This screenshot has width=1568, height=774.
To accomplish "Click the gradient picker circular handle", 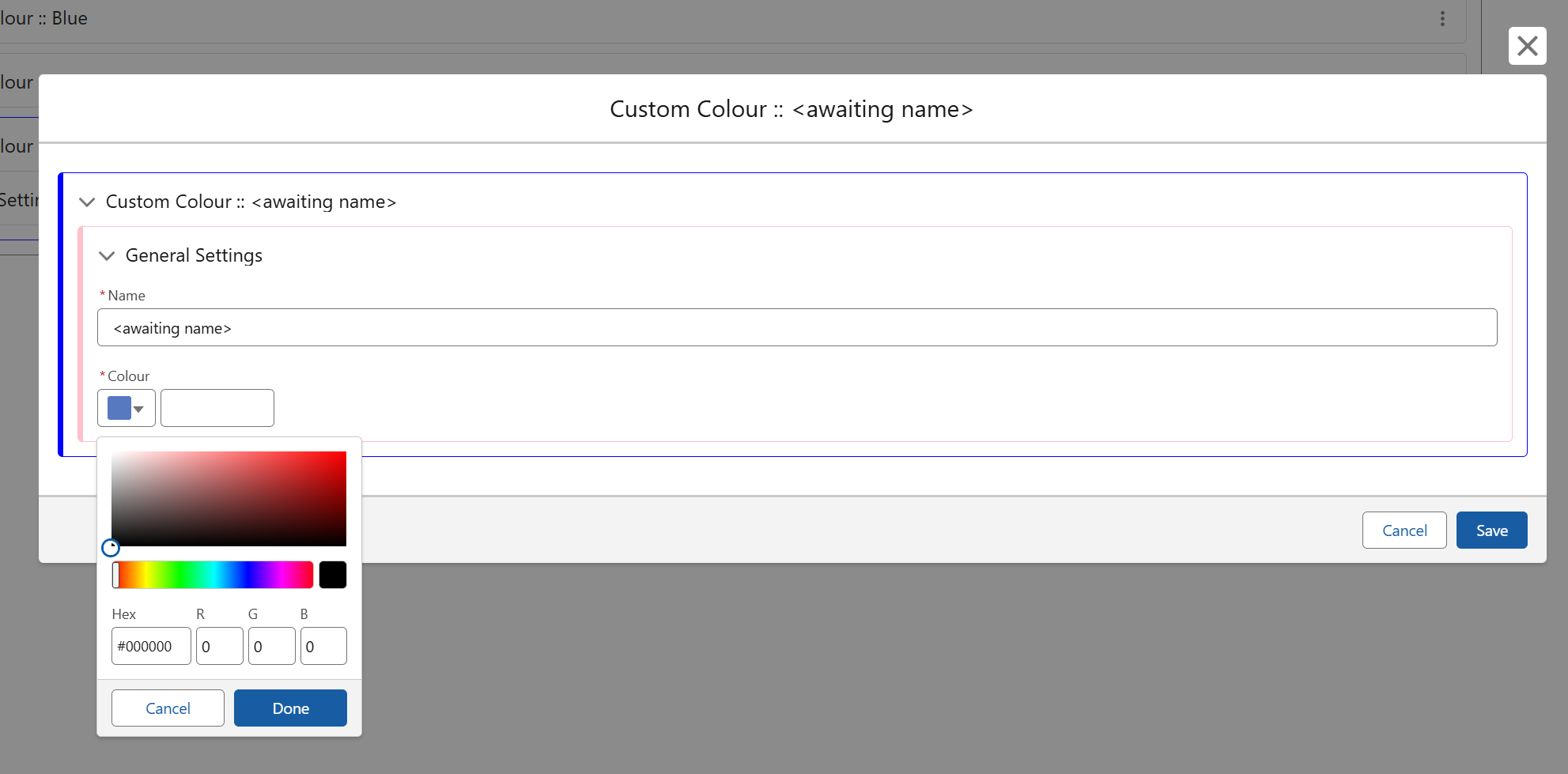I will tap(111, 547).
